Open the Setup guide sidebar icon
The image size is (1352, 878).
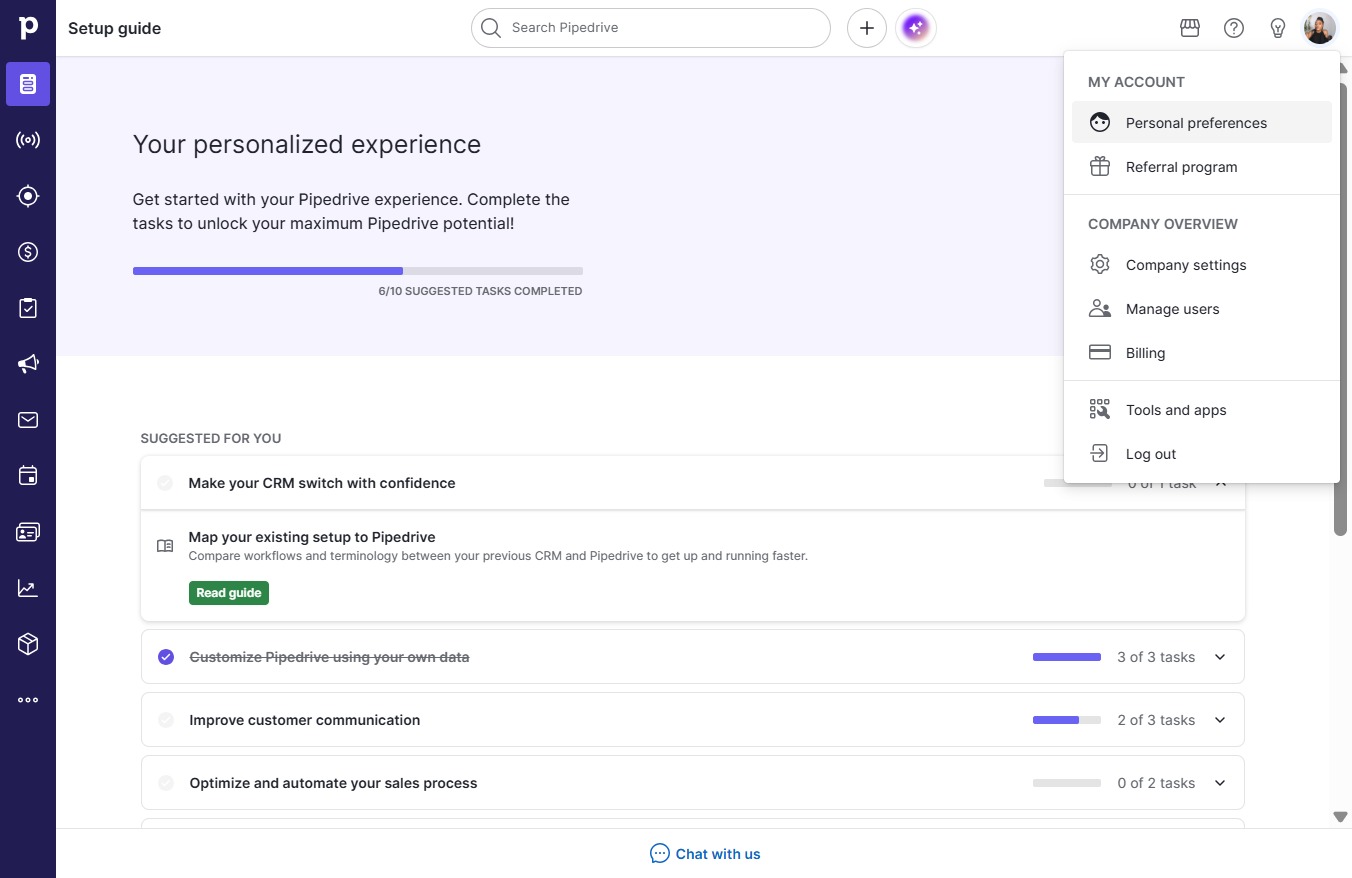pyautogui.click(x=28, y=84)
